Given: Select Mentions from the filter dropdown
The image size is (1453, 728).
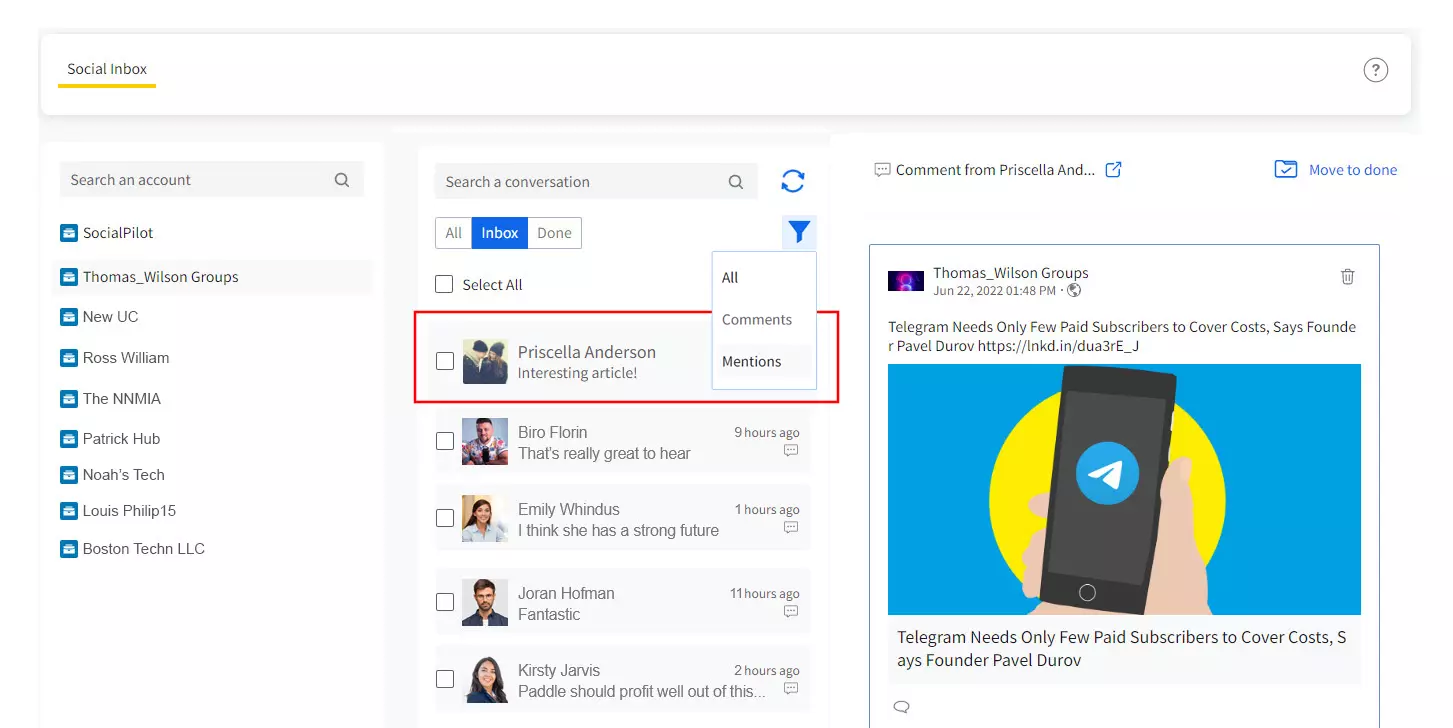Looking at the screenshot, I should pyautogui.click(x=751, y=361).
